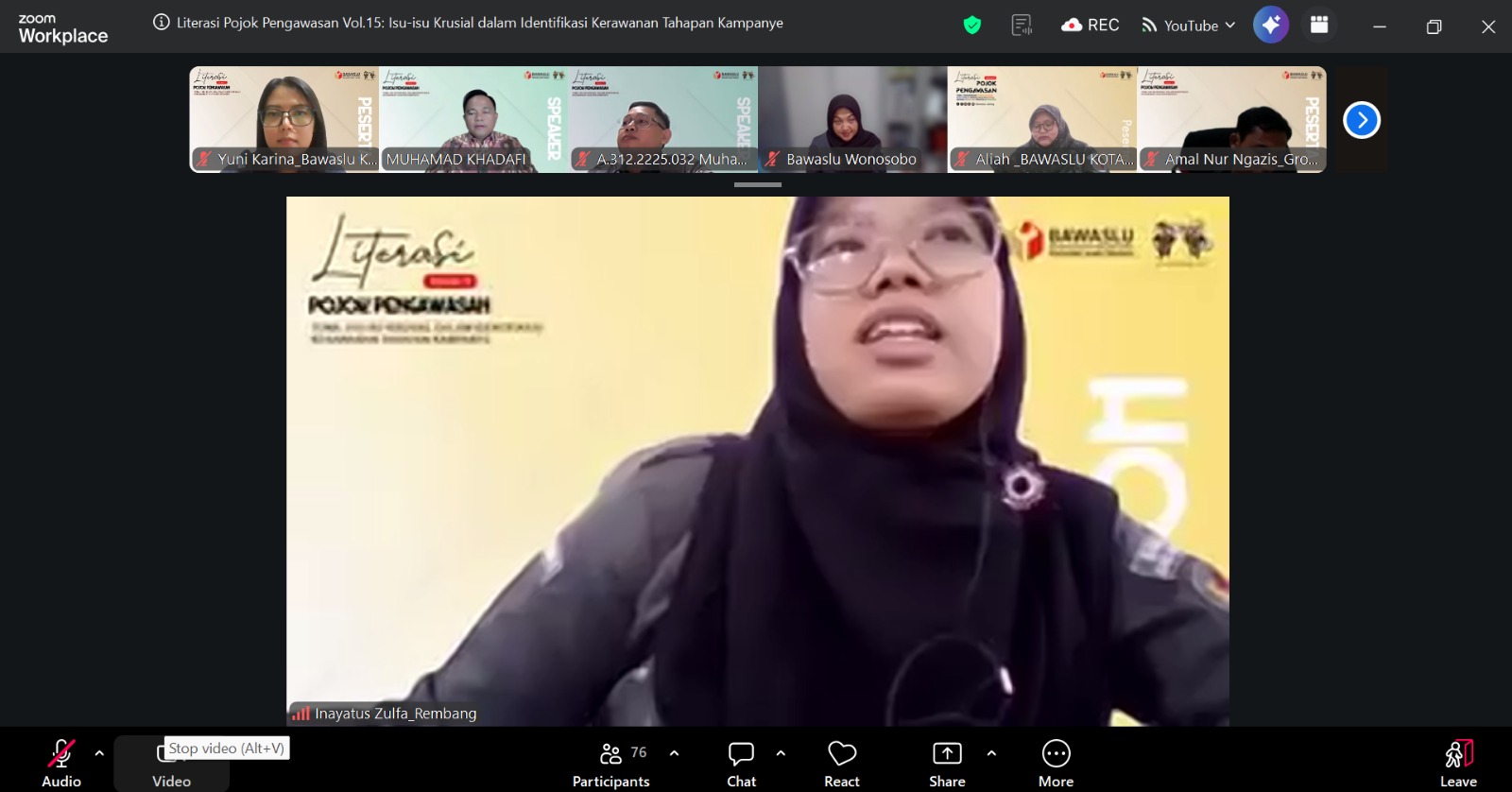Unmute the microphone via Audio
Image resolution: width=1512 pixels, height=792 pixels.
click(x=61, y=764)
